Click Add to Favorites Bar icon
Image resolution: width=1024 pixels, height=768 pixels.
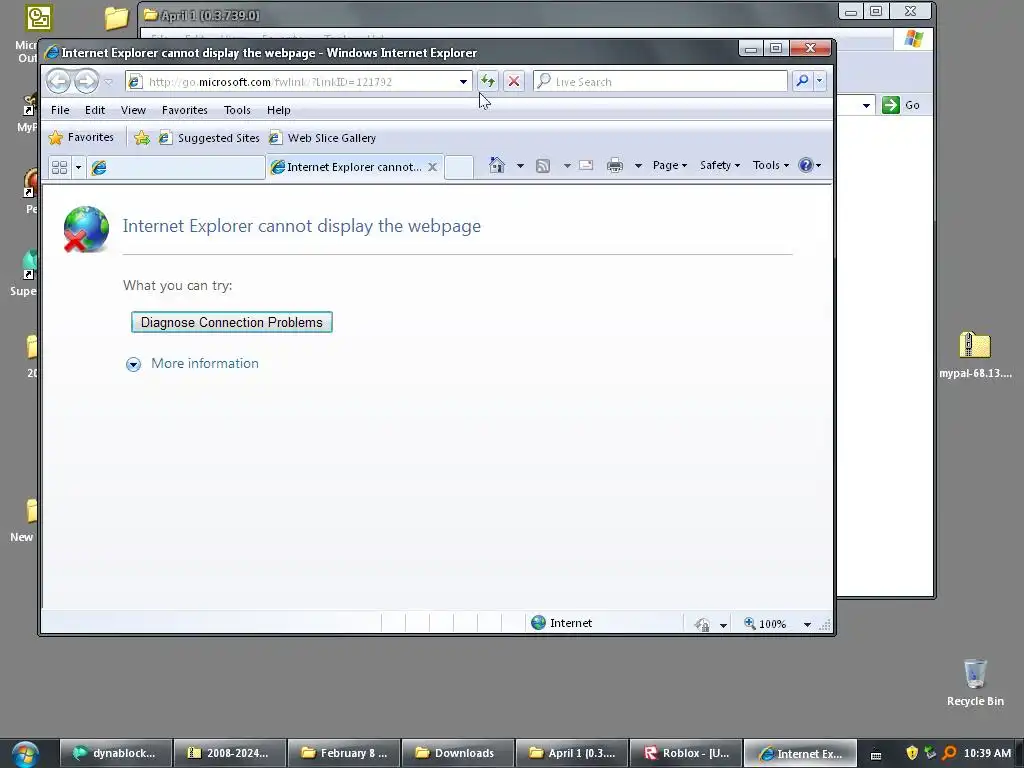click(142, 138)
